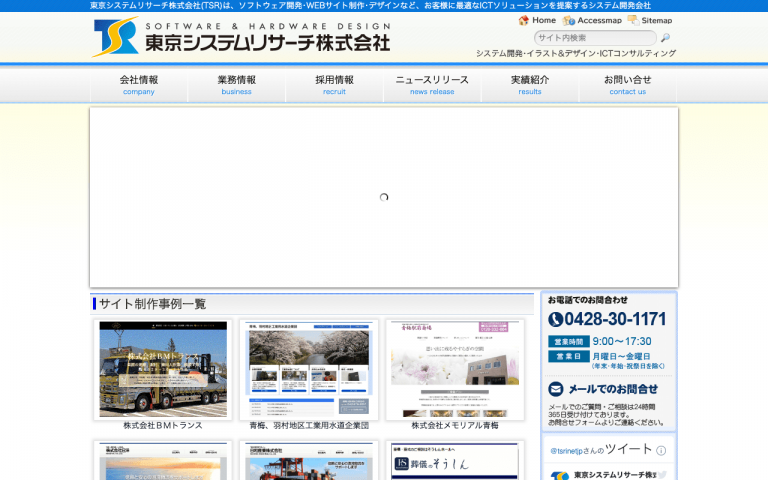Open the sunset-header site thumbnail in second row
Viewport: 768px width, 480px height.
[x=163, y=460]
